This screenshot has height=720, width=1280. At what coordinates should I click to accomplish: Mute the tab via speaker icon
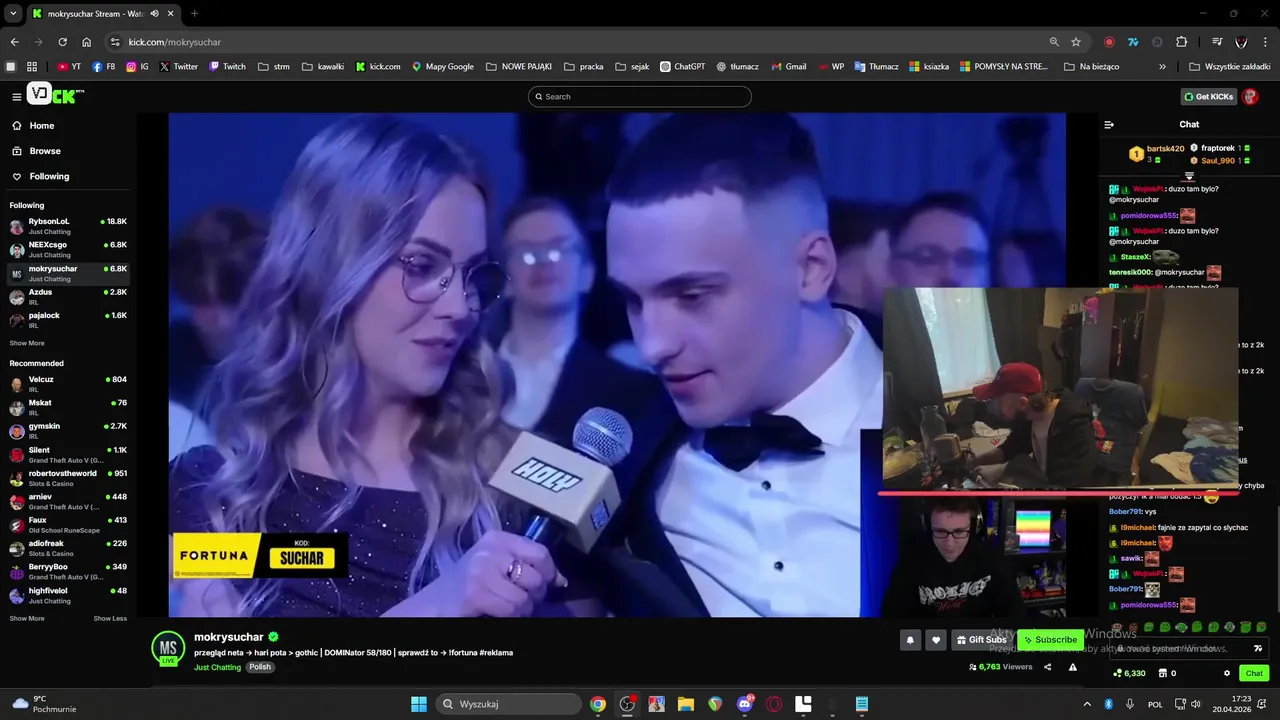click(154, 14)
